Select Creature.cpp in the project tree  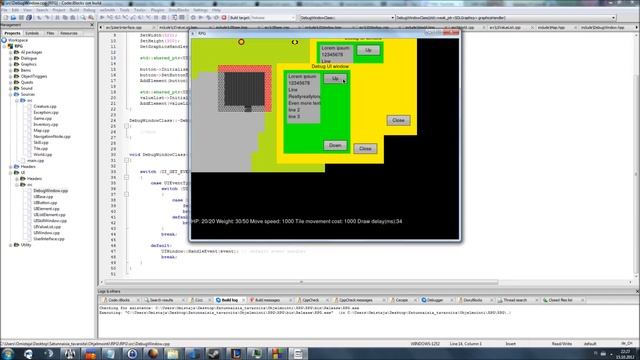(x=45, y=107)
